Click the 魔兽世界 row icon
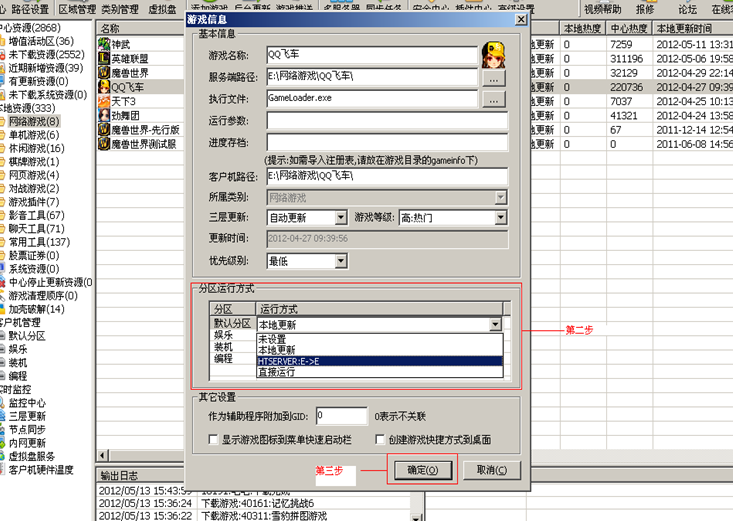Screen dimensions: 733x521 (x=103, y=73)
